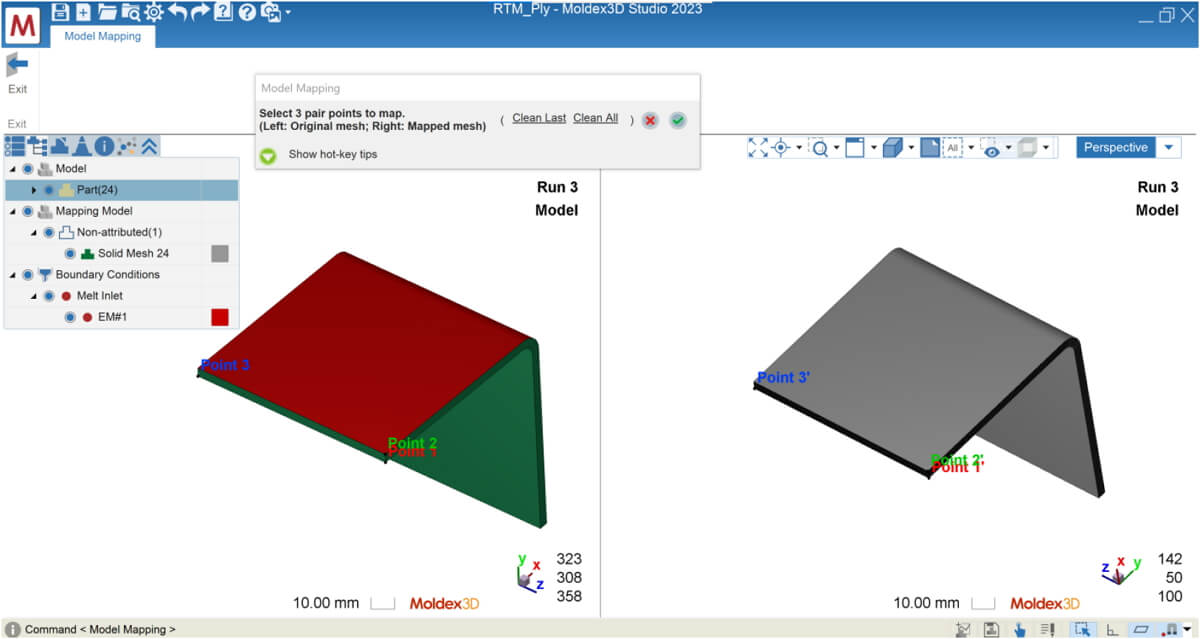Viewport: 1200px width, 639px height.
Task: Click the red M Moldex3D application logo
Action: (22, 24)
